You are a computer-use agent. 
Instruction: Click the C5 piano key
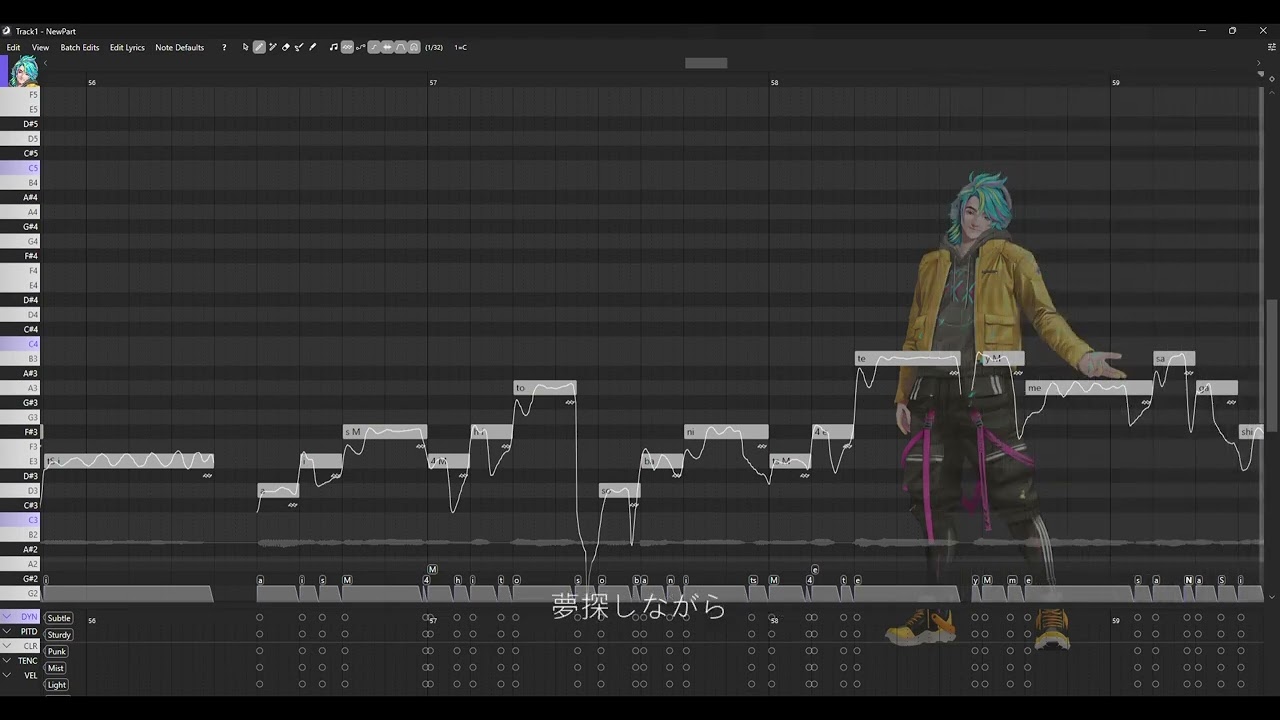20,168
